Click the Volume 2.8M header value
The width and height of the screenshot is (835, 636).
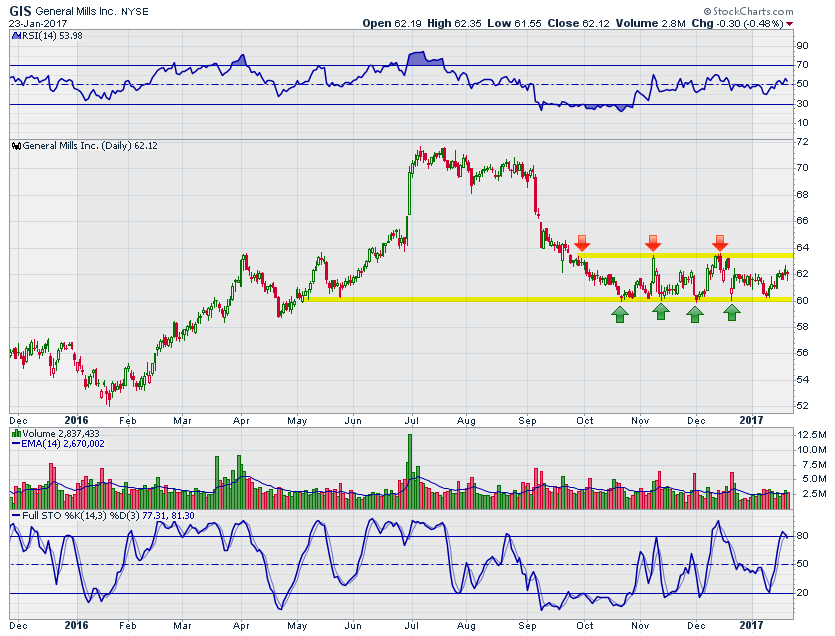point(651,23)
